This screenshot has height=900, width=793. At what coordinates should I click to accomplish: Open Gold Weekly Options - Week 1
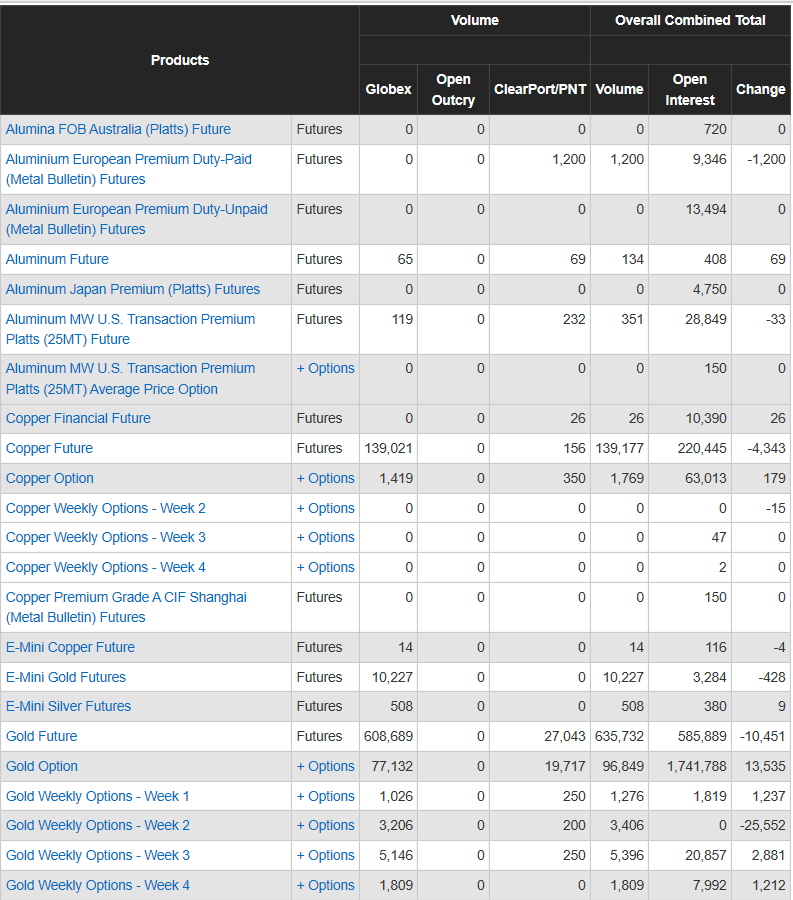pyautogui.click(x=98, y=796)
